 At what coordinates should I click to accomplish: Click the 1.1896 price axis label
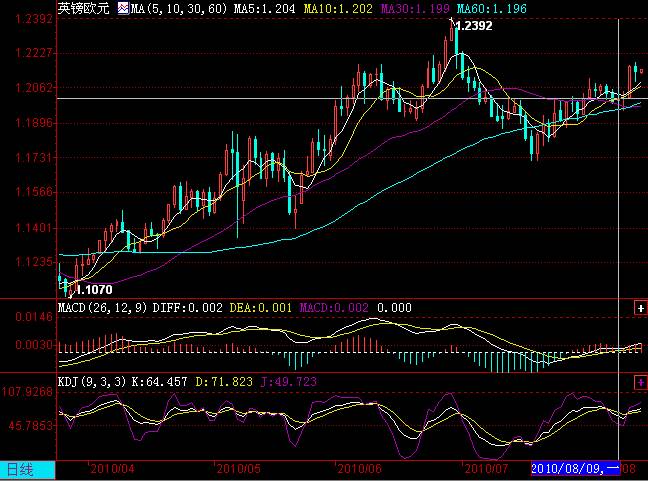(34, 123)
